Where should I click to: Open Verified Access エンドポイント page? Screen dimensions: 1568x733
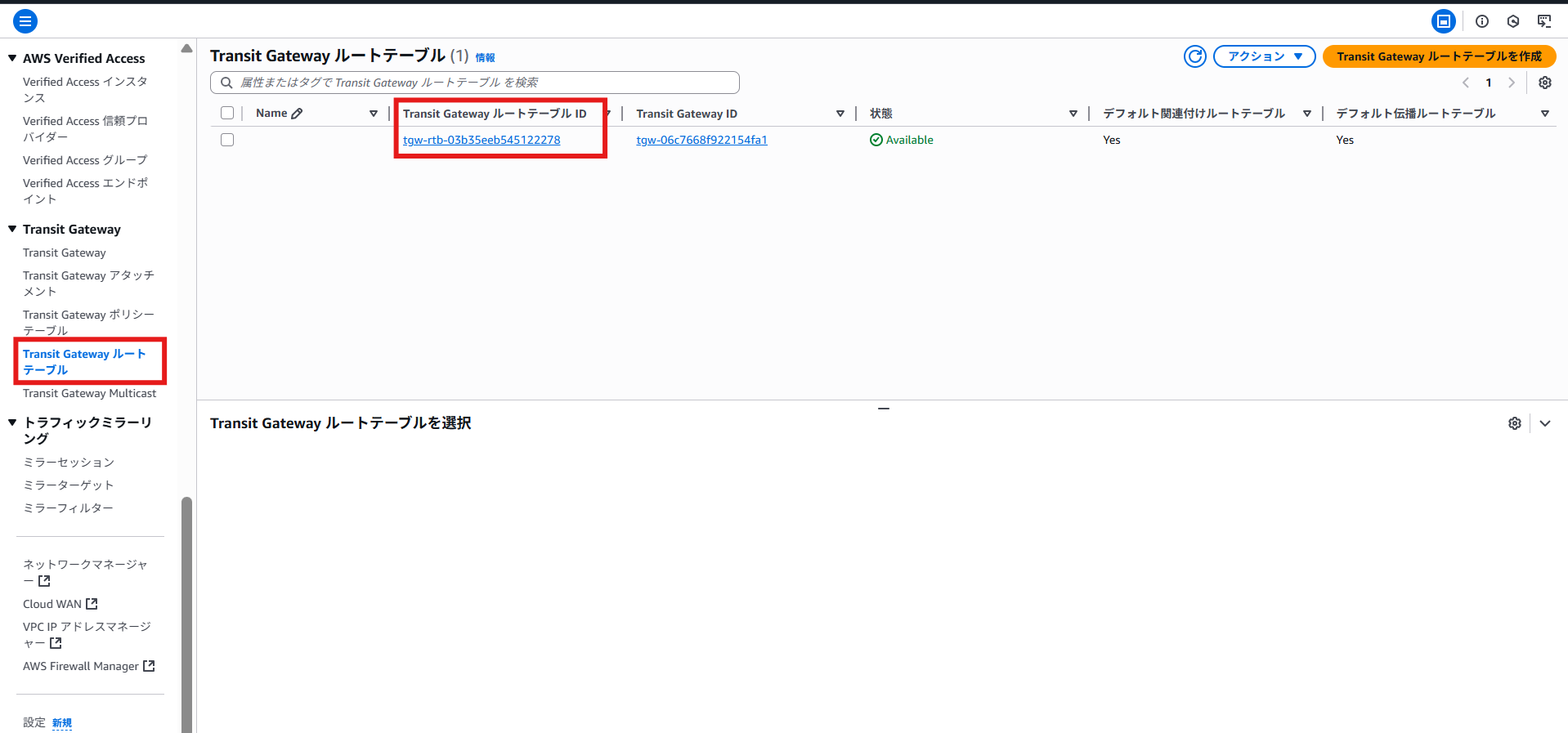85,191
